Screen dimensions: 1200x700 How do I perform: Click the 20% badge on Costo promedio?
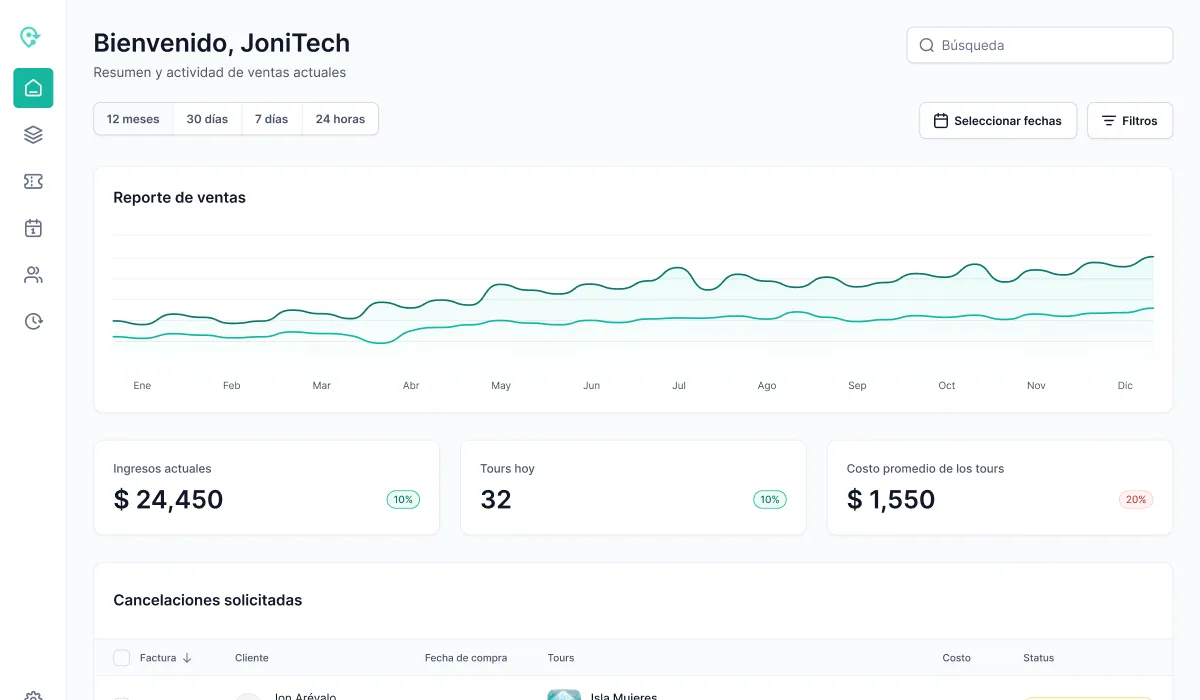(x=1136, y=499)
